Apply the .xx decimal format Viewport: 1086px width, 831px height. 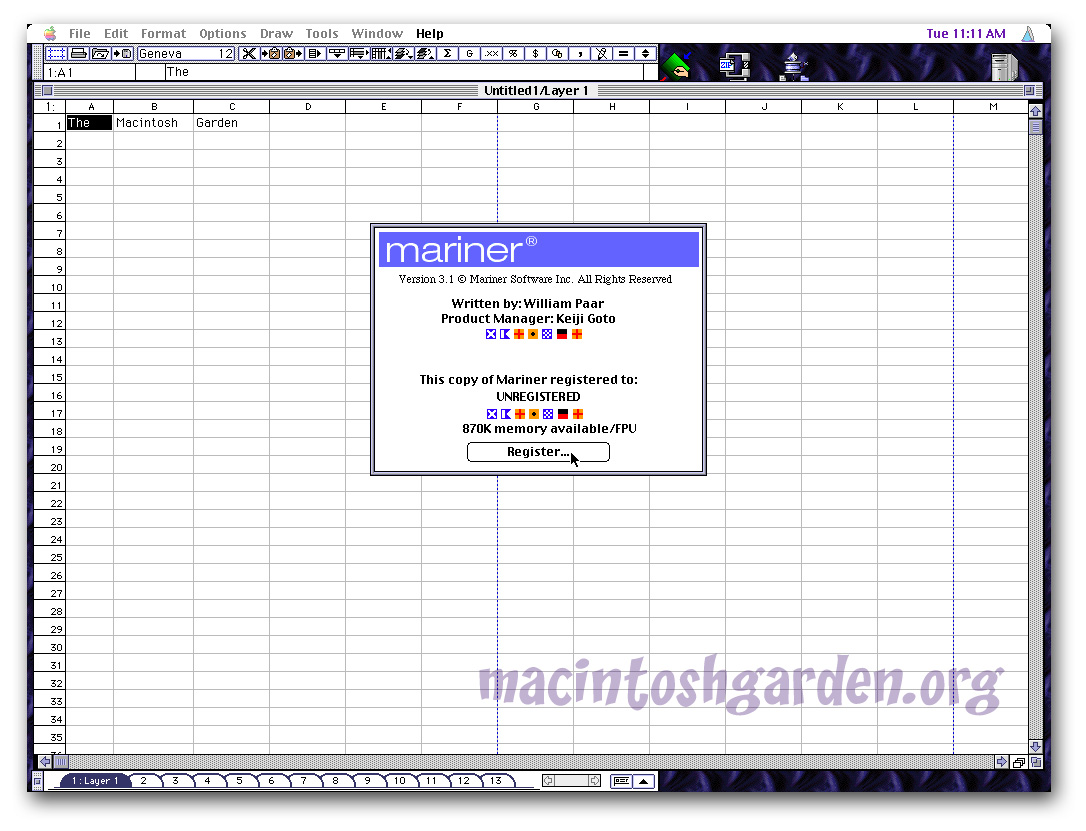(492, 53)
